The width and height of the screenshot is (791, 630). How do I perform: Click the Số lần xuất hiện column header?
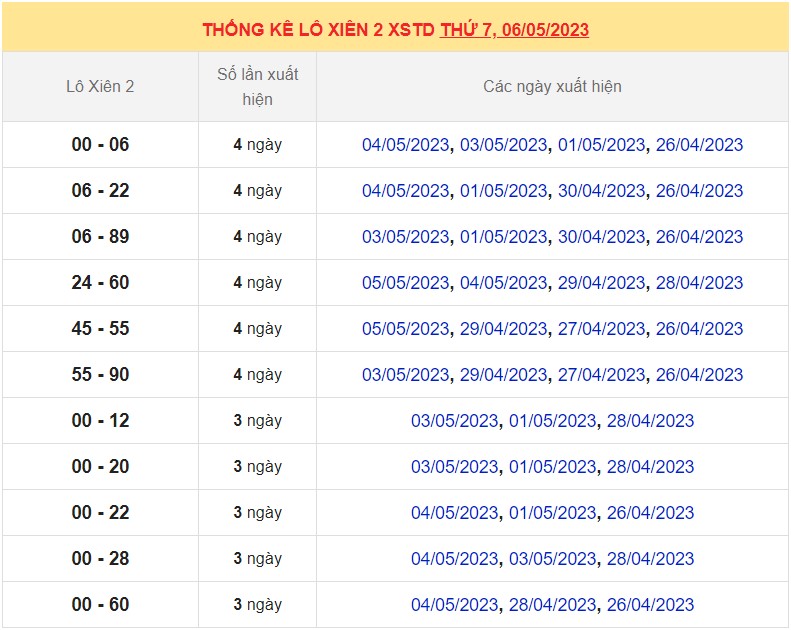257,87
